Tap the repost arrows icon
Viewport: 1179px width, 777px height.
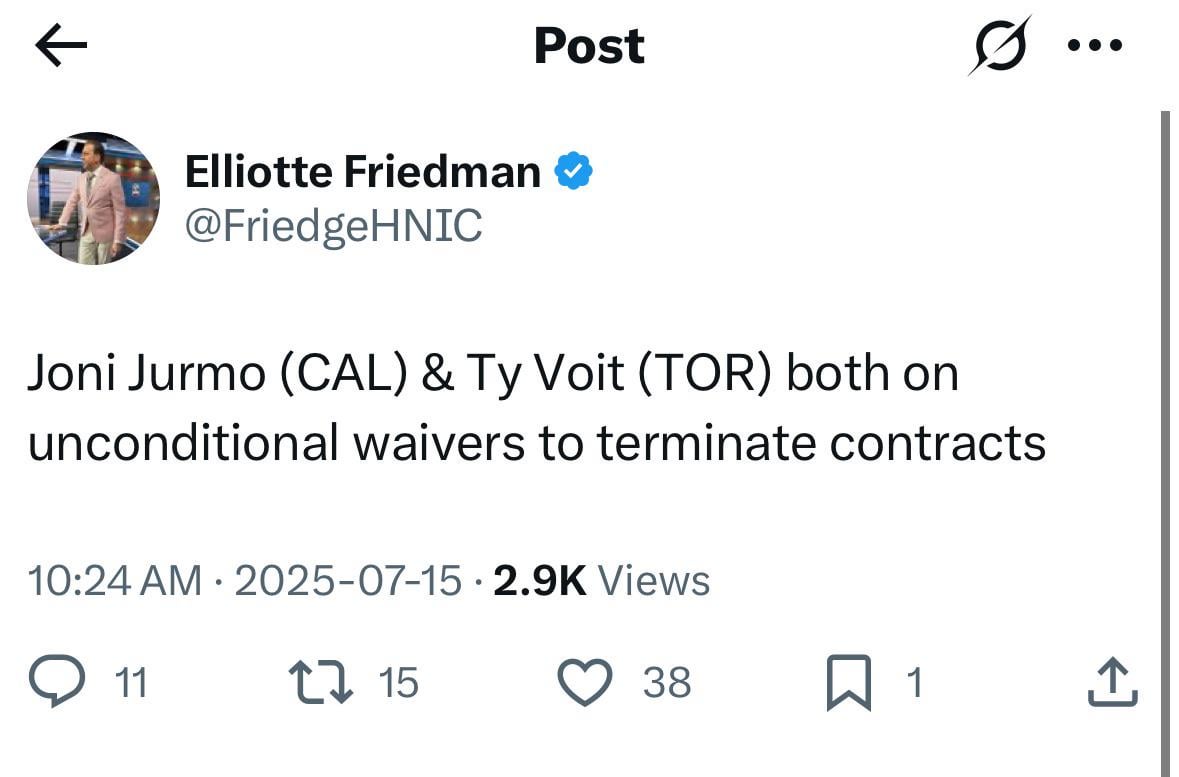320,683
